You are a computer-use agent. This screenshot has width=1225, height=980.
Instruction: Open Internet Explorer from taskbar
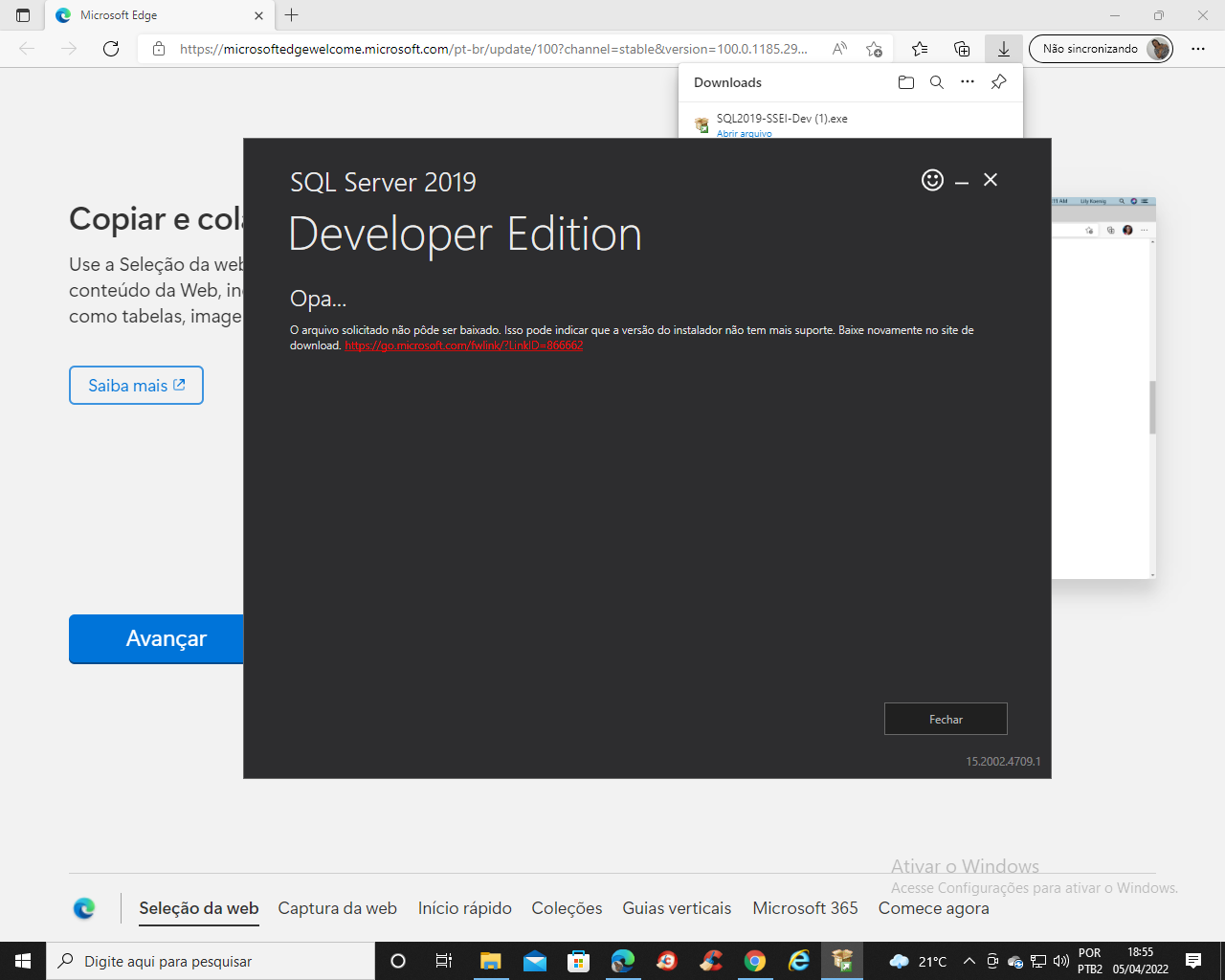(x=799, y=961)
